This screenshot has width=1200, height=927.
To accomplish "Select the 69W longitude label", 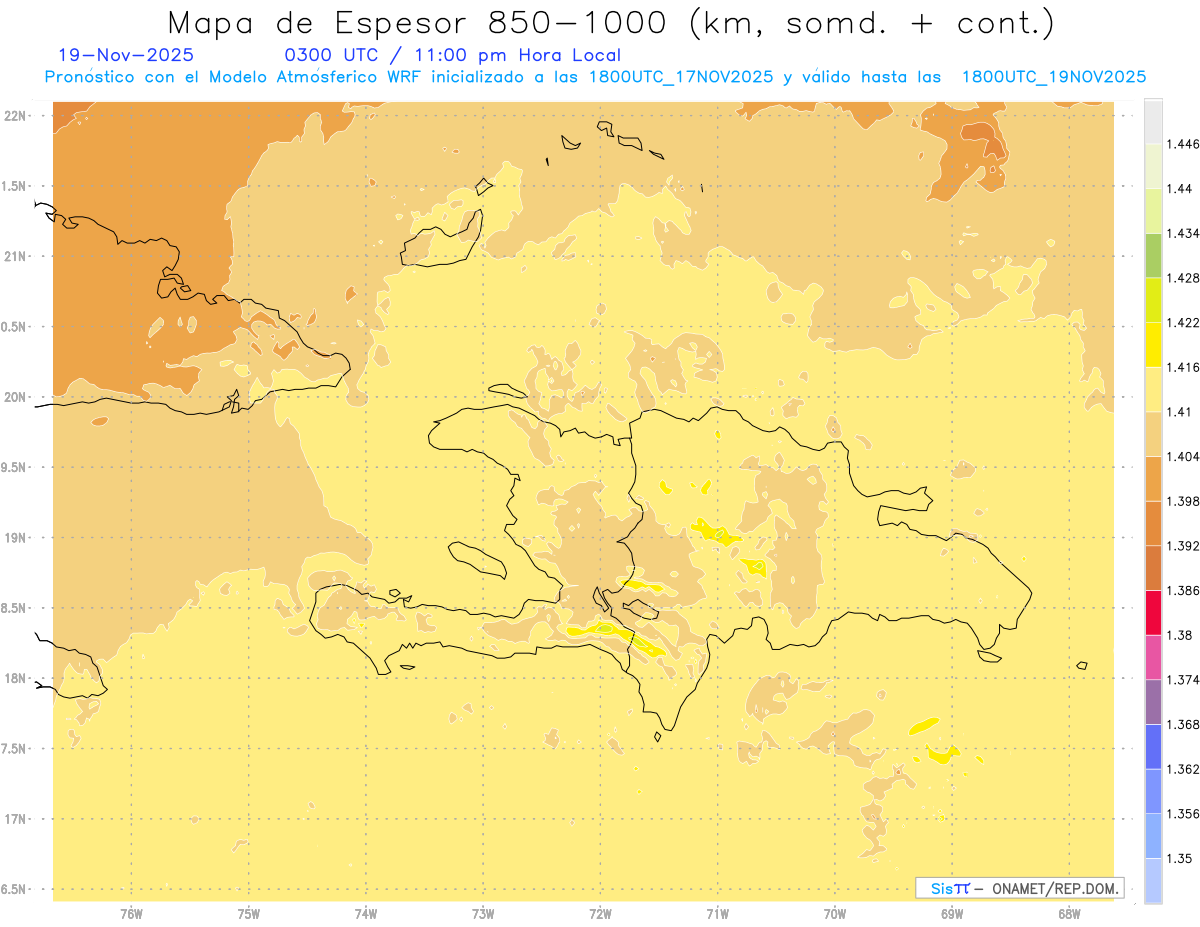I will (952, 913).
